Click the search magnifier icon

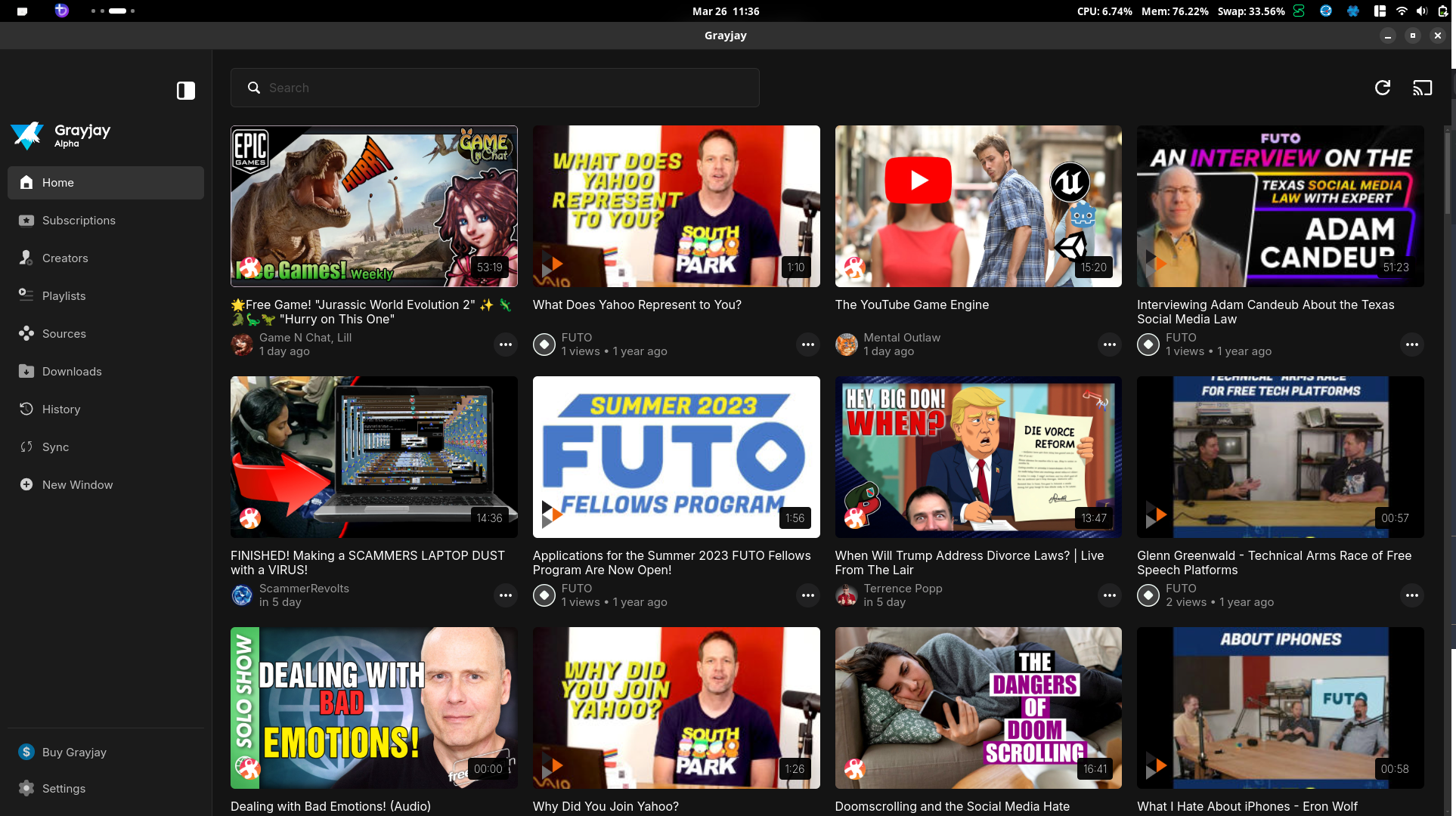pos(254,88)
